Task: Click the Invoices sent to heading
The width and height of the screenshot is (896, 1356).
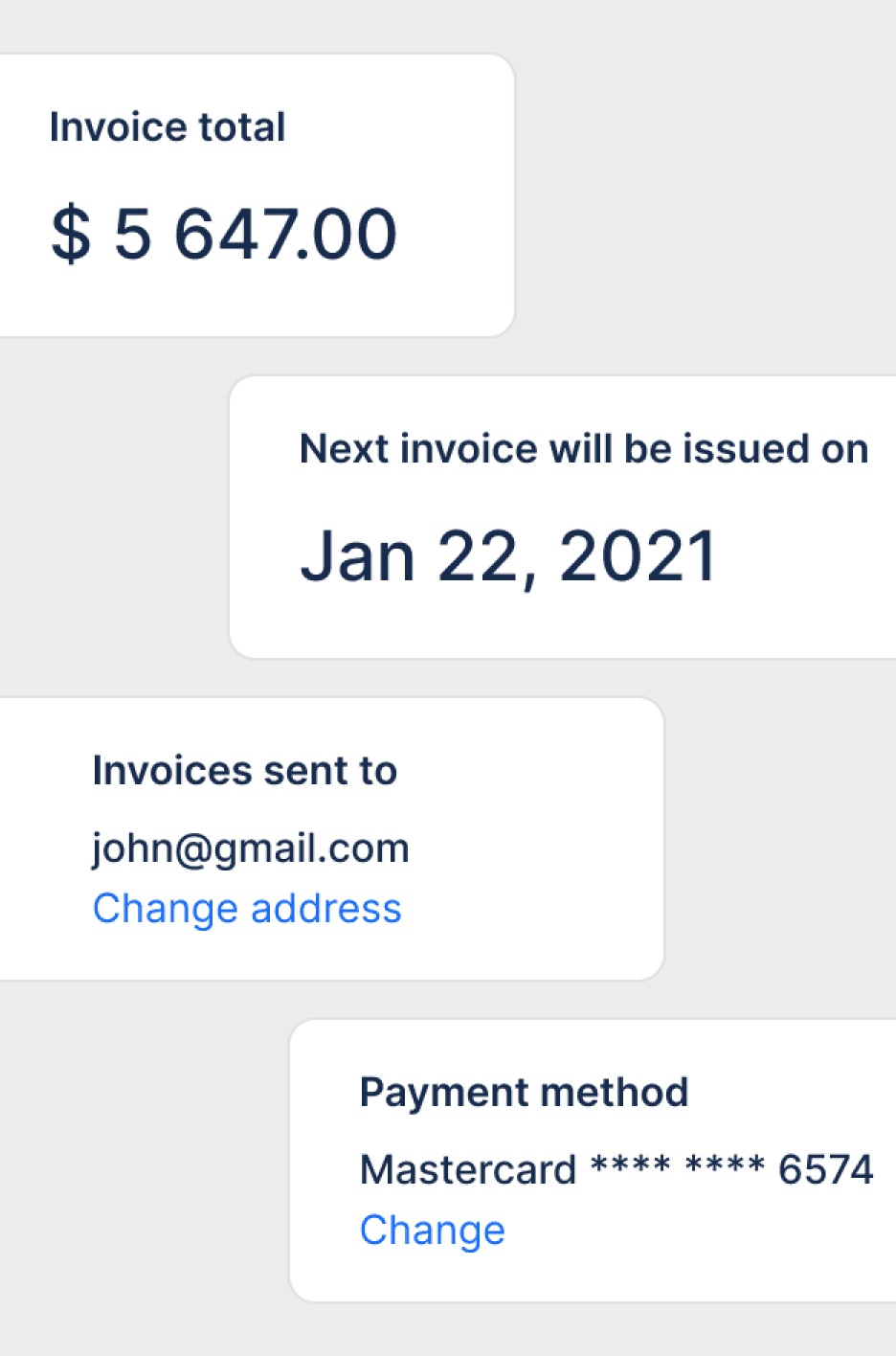Action: [x=245, y=771]
